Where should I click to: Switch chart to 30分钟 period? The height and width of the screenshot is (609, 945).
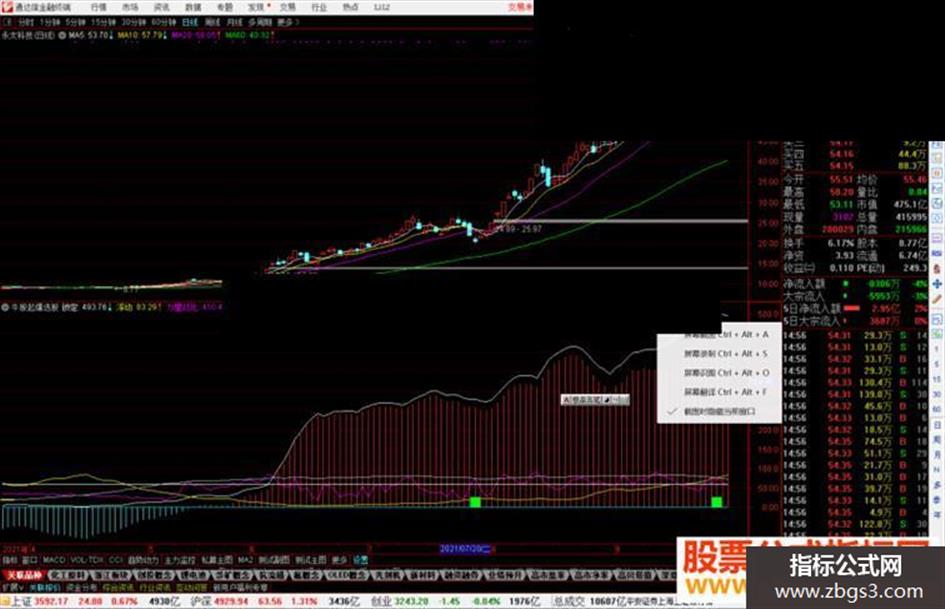[x=133, y=22]
